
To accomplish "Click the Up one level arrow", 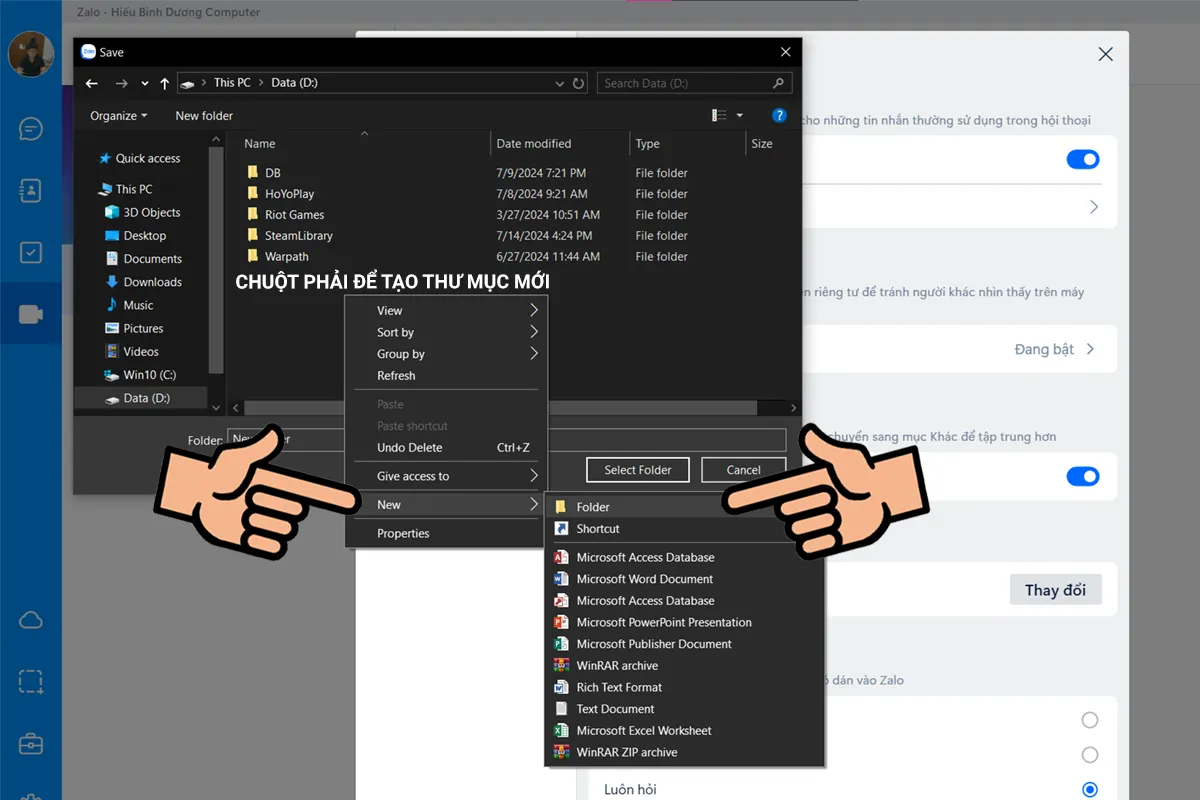I will (x=165, y=83).
